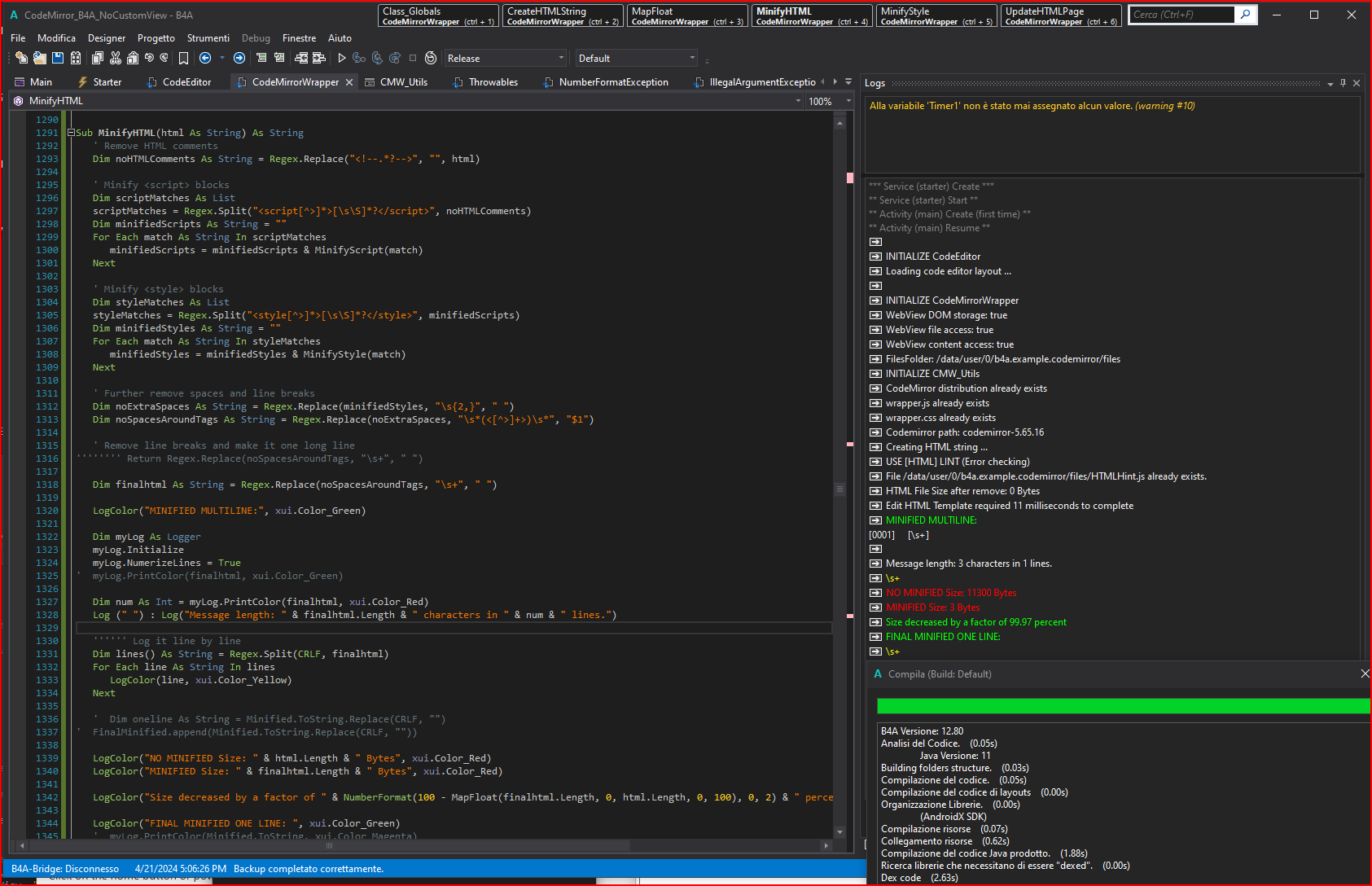Expand the MinifyHTML sub selector dropdown
This screenshot has height=886, width=1372.
point(798,101)
